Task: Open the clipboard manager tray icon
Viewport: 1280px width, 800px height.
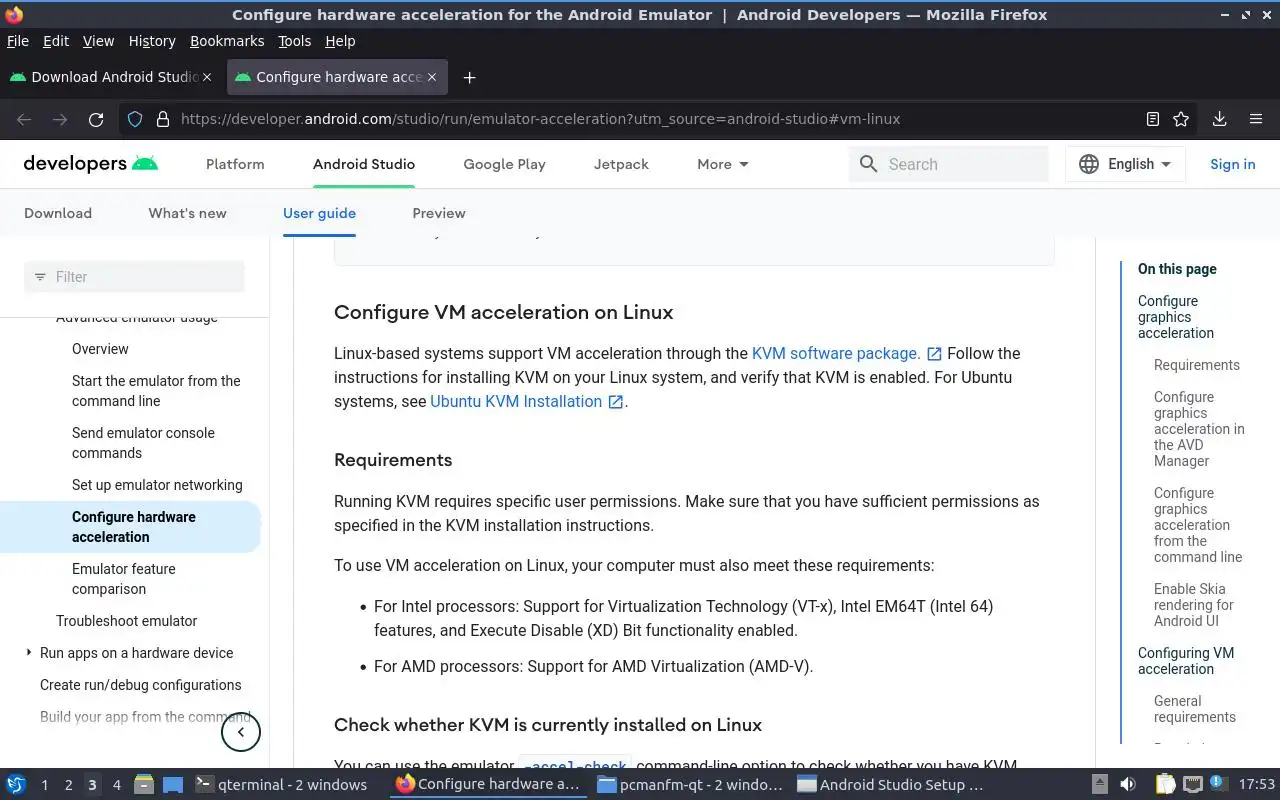Action: click(1165, 784)
